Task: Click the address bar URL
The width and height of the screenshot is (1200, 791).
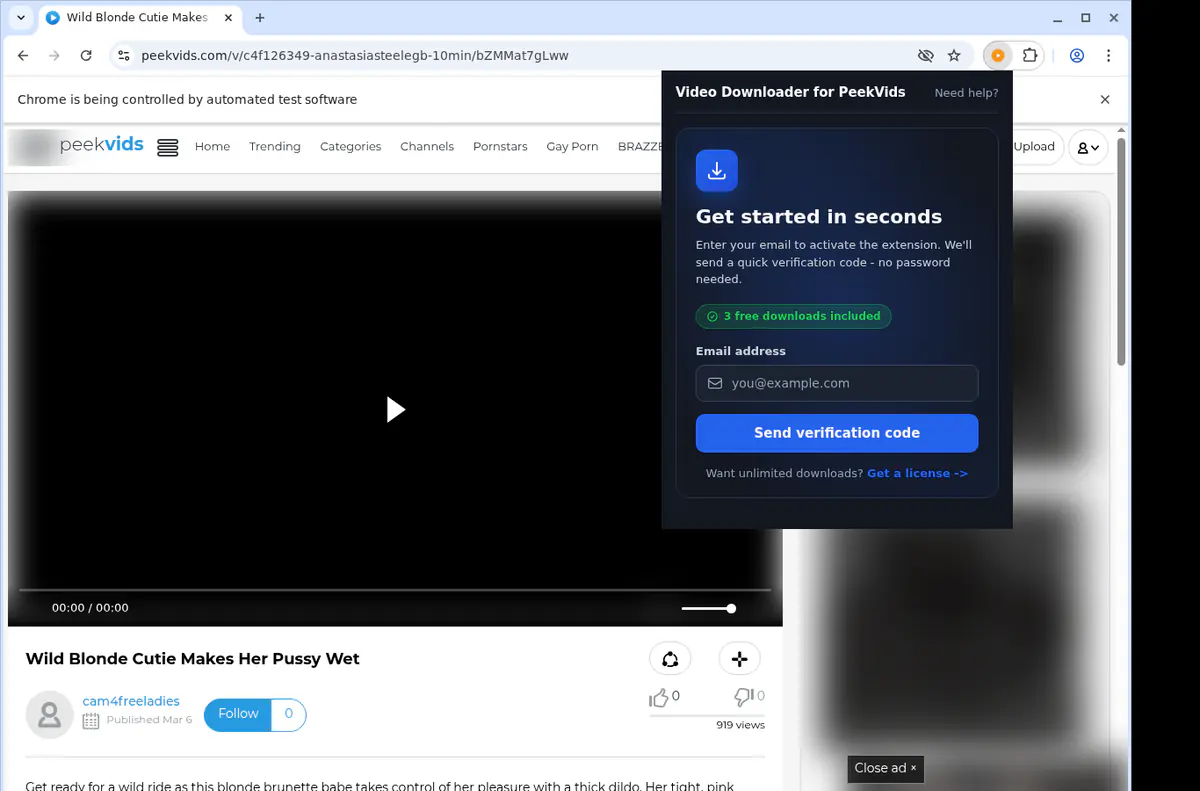Action: tap(355, 56)
